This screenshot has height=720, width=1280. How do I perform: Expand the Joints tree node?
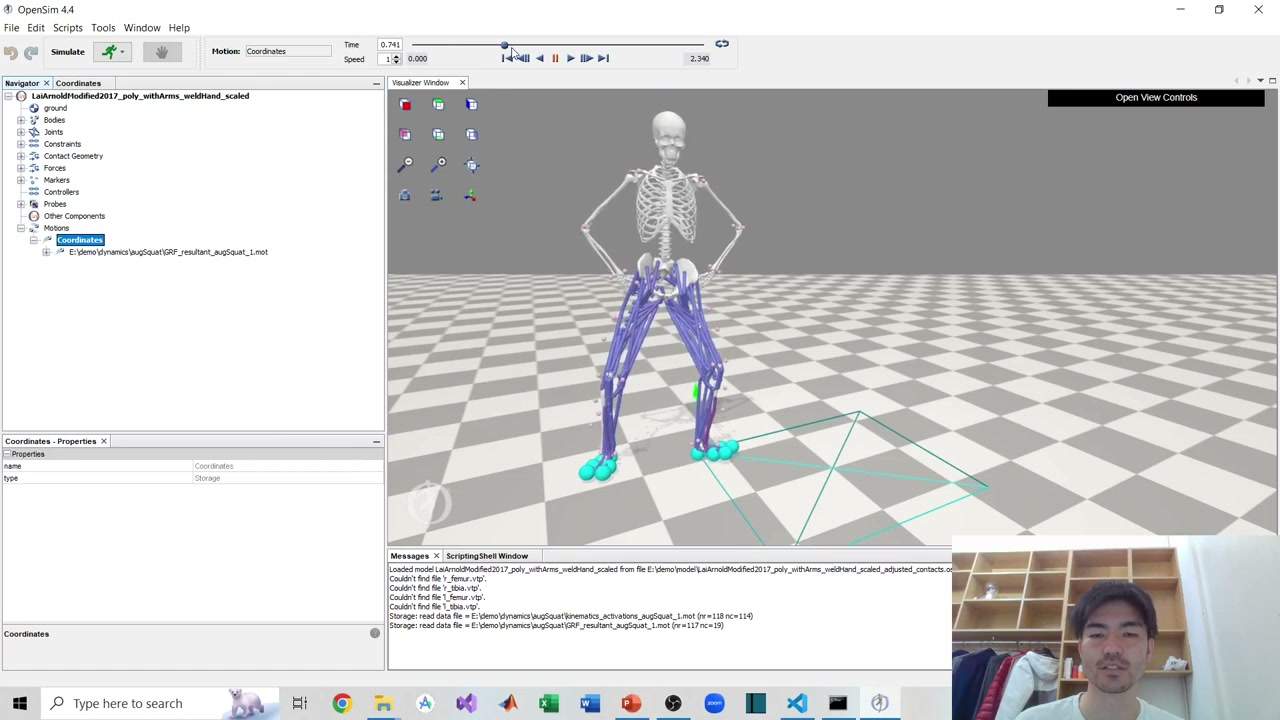coord(21,132)
